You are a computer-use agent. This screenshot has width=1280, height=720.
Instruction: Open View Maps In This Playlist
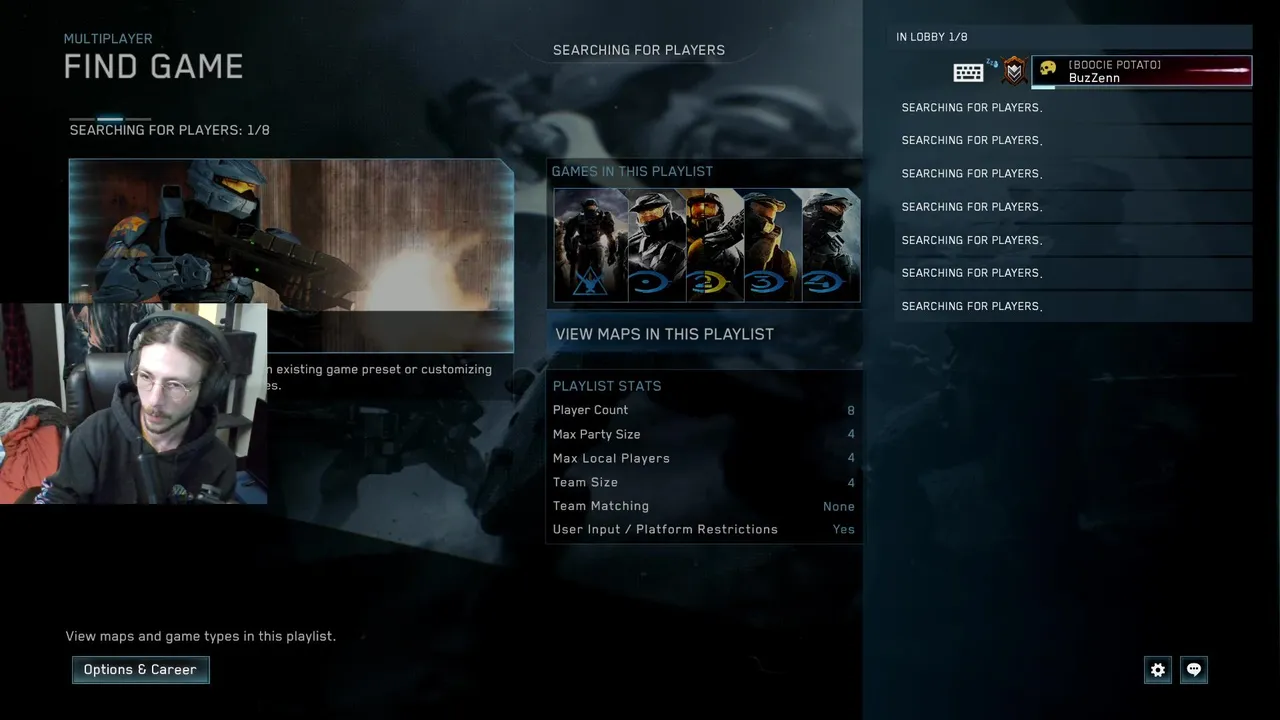704,334
